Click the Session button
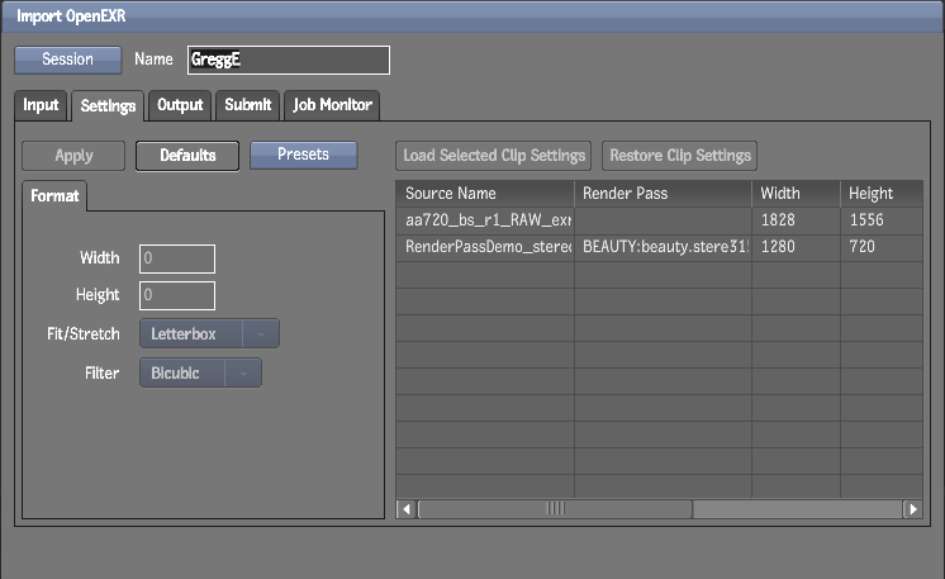 point(67,60)
